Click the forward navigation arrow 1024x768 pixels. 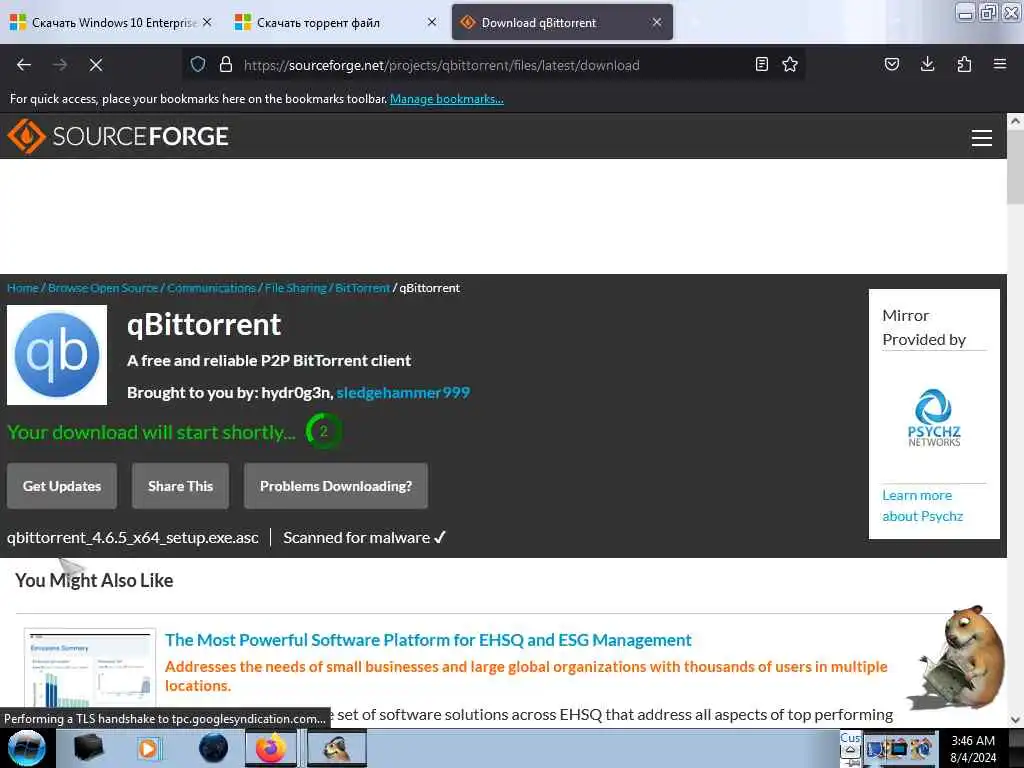coord(60,65)
